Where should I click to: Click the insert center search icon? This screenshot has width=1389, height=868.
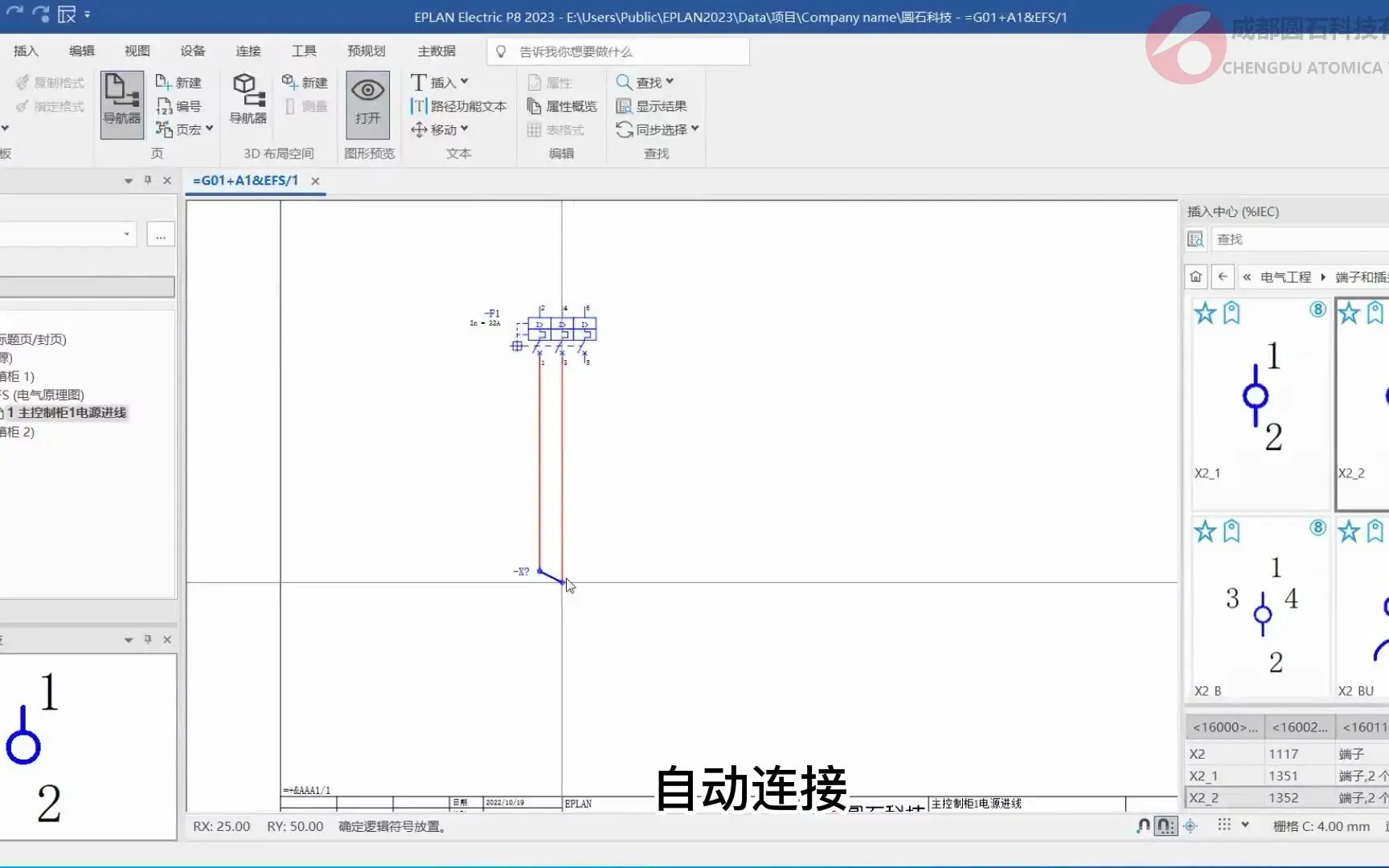[1196, 240]
